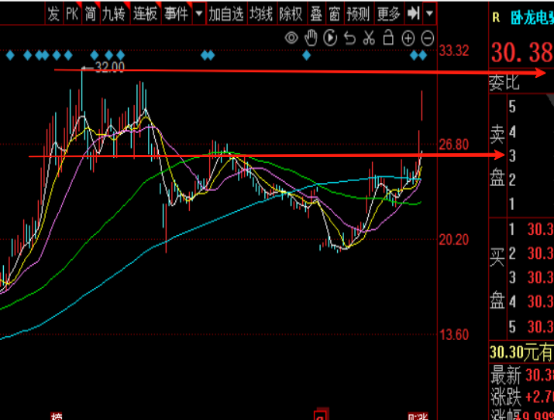The image size is (554, 420).
Task: Enable the 九转 indicator
Action: (114, 14)
